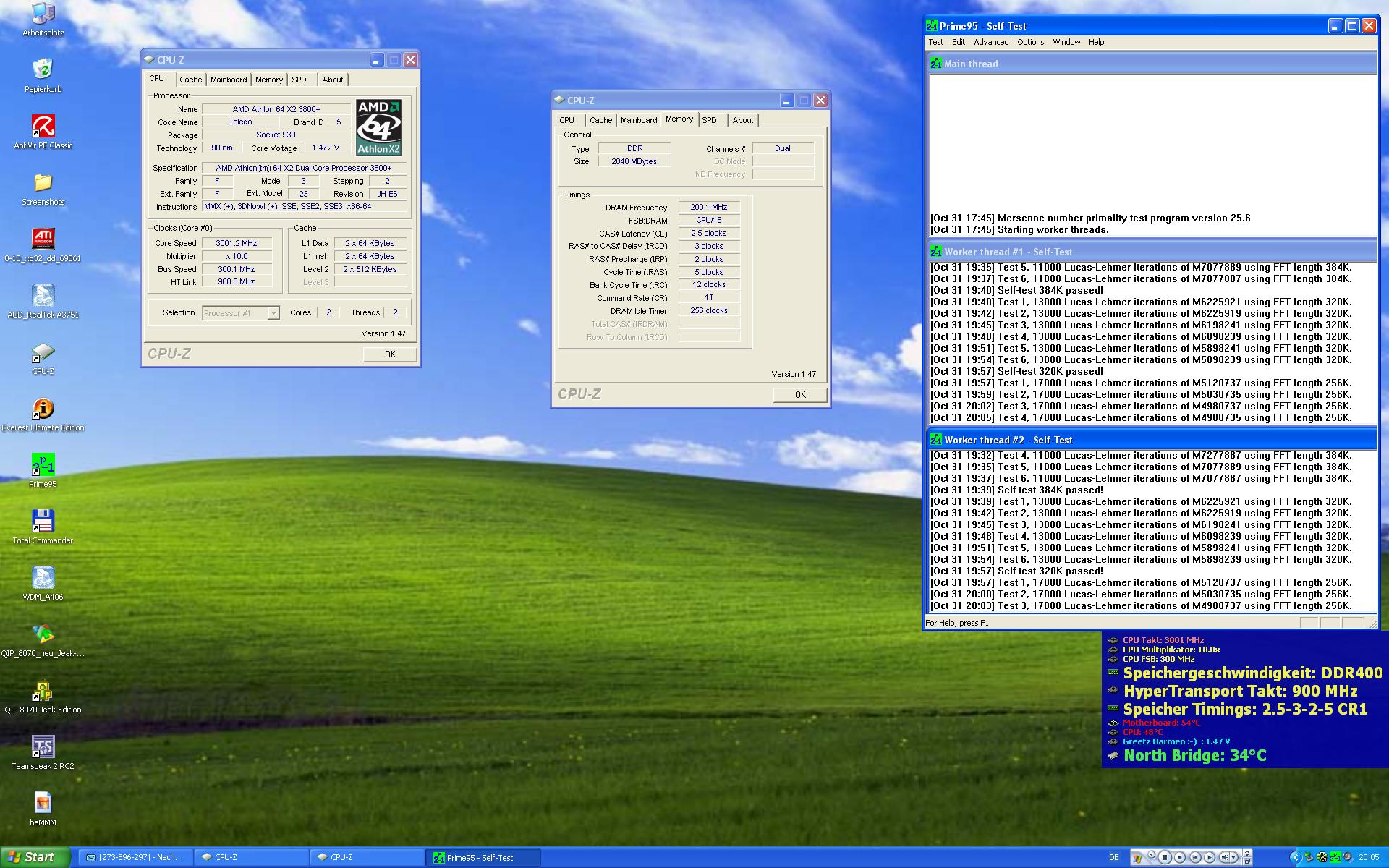
Task: Click the DE language indicator in taskbar
Action: 1113,857
